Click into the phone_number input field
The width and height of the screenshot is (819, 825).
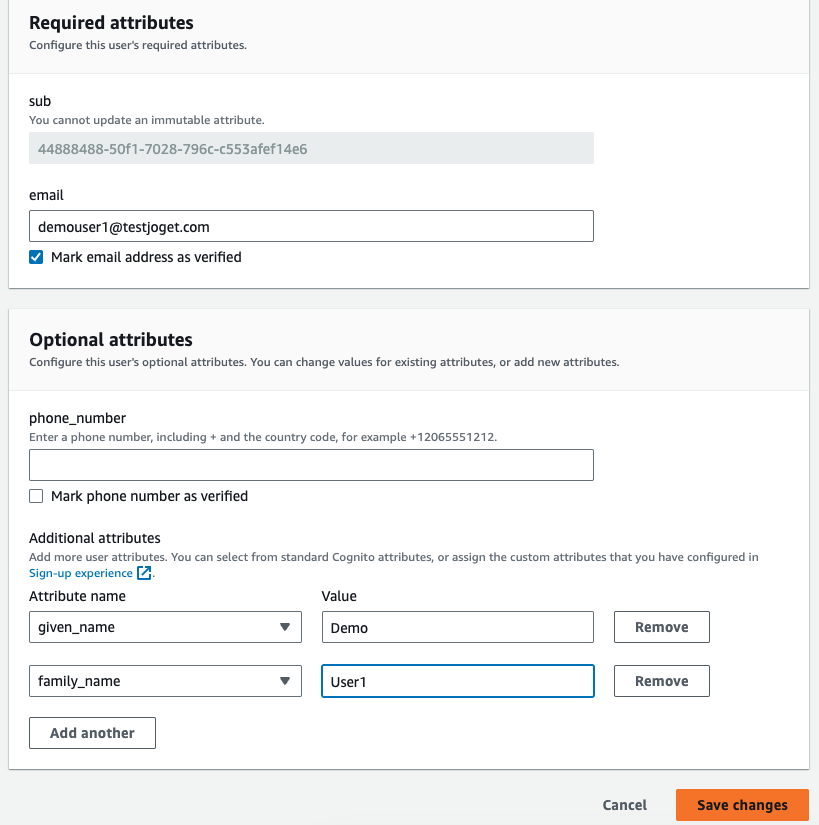311,466
